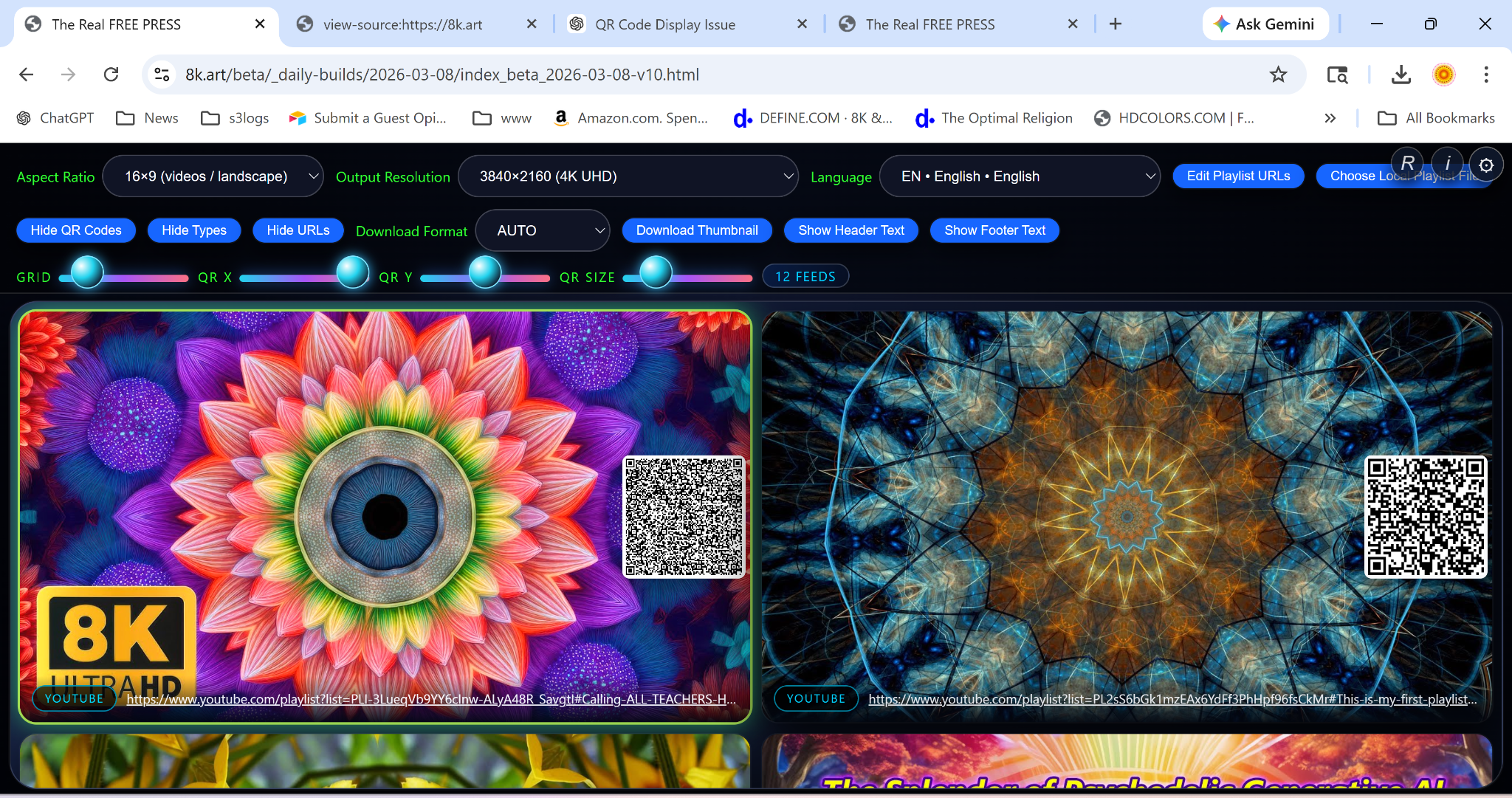
Task: Click the round info i button
Action: click(1448, 163)
